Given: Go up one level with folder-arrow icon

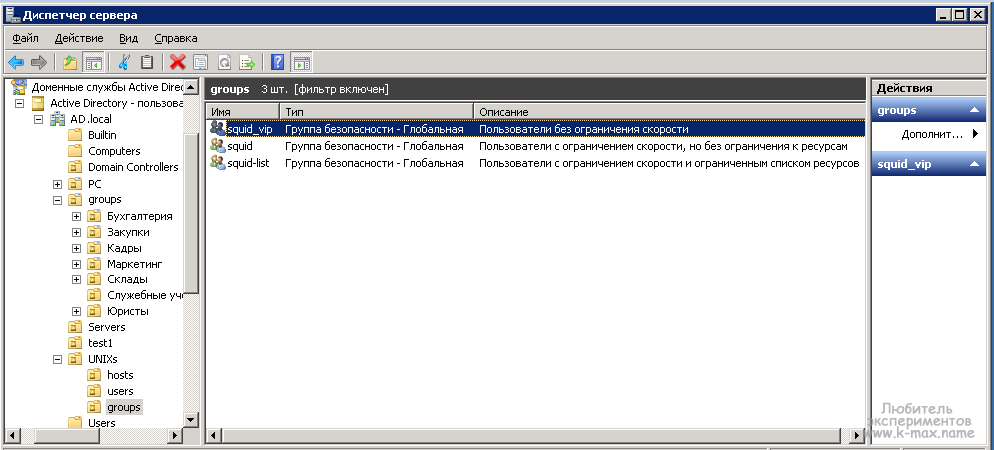Looking at the screenshot, I should 70,62.
